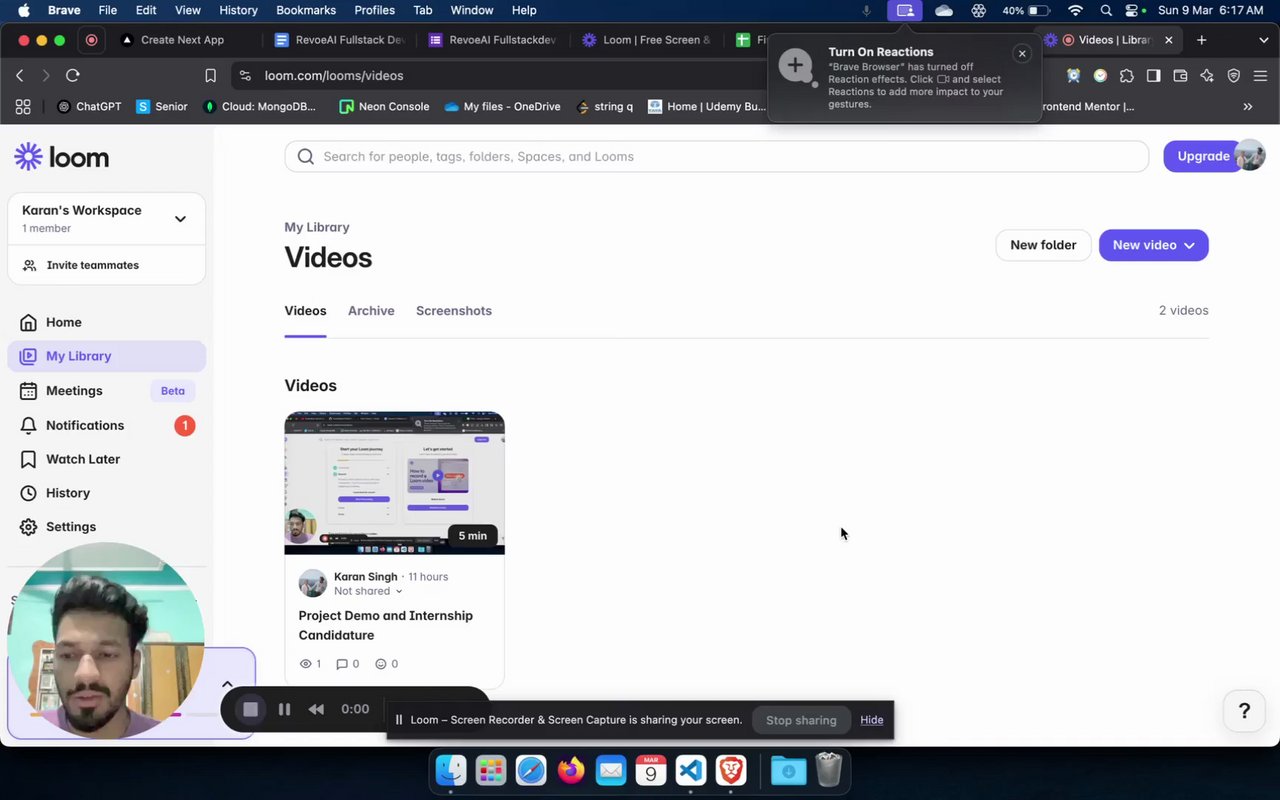Open the History menu in menu bar
The width and height of the screenshot is (1280, 800).
coord(238,10)
